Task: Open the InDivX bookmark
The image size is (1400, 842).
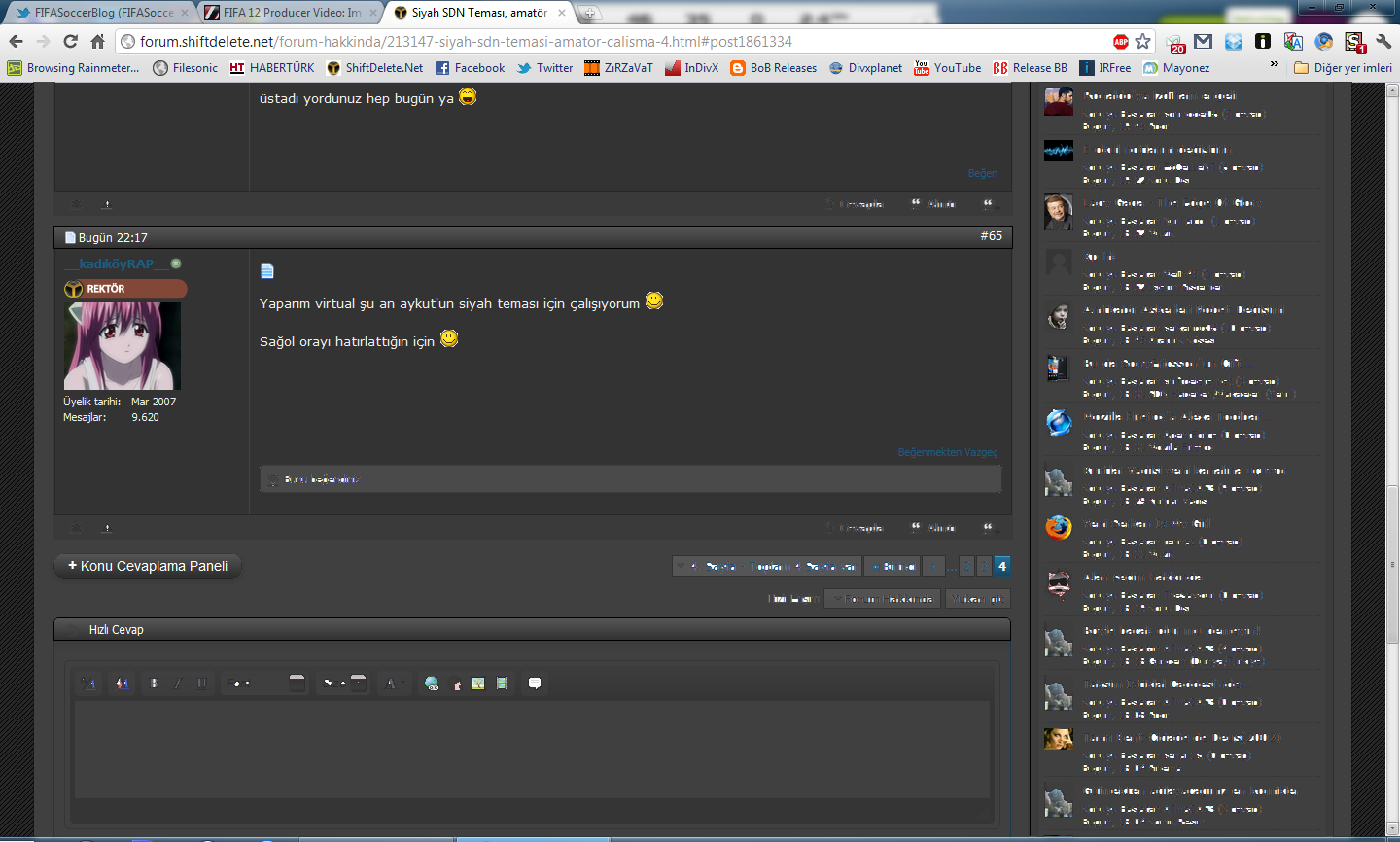Action: (691, 68)
